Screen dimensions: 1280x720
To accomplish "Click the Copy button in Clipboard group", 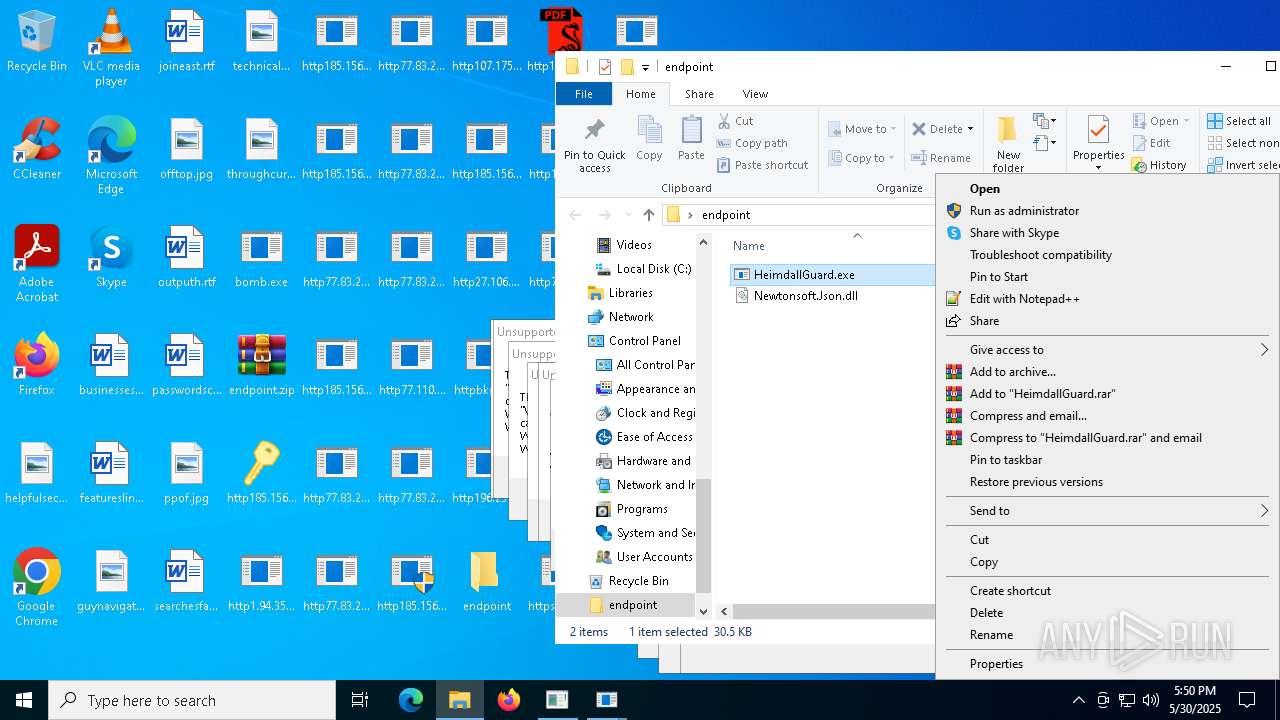I will click(649, 138).
